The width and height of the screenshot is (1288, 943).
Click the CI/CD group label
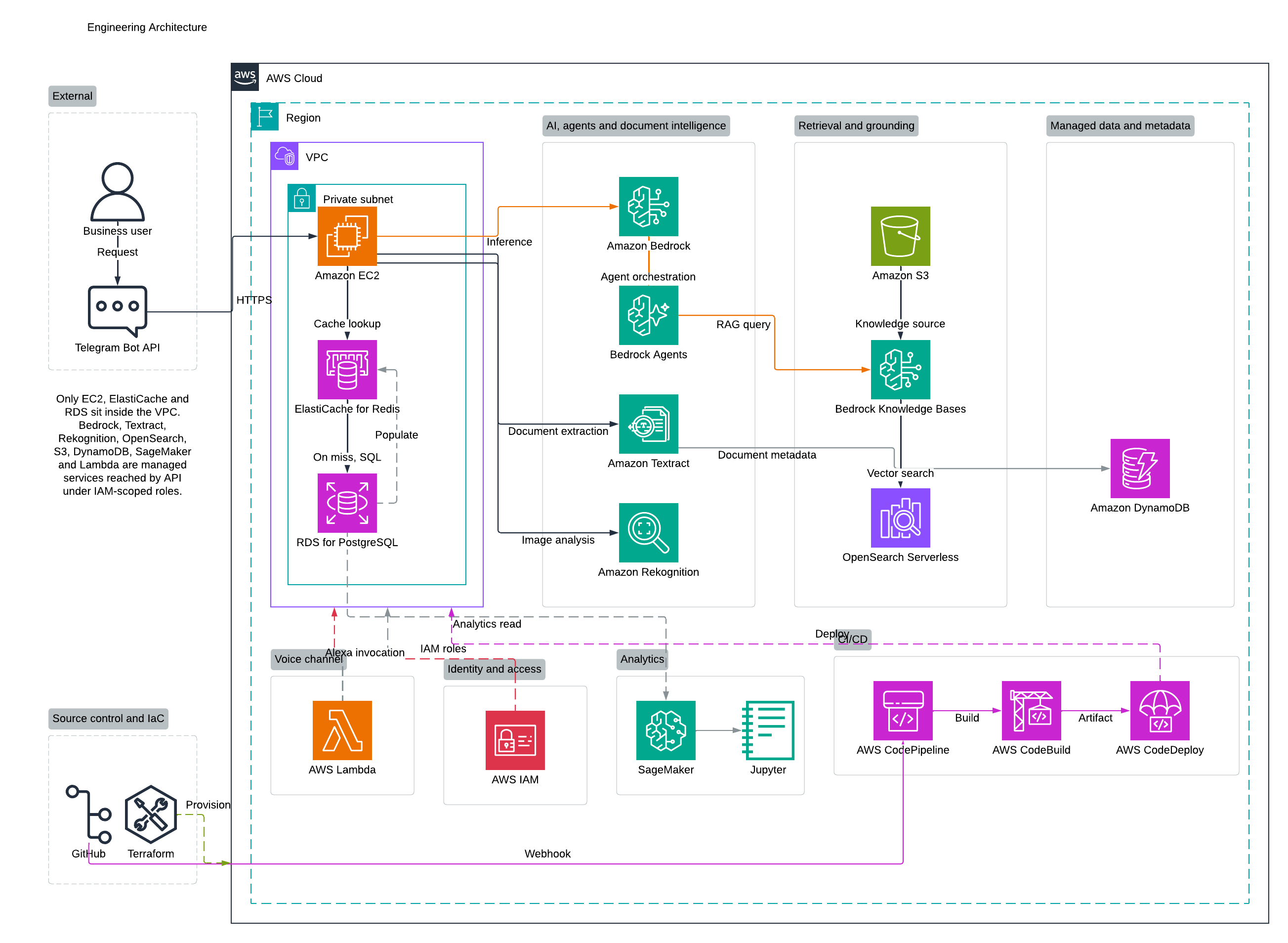pos(853,640)
